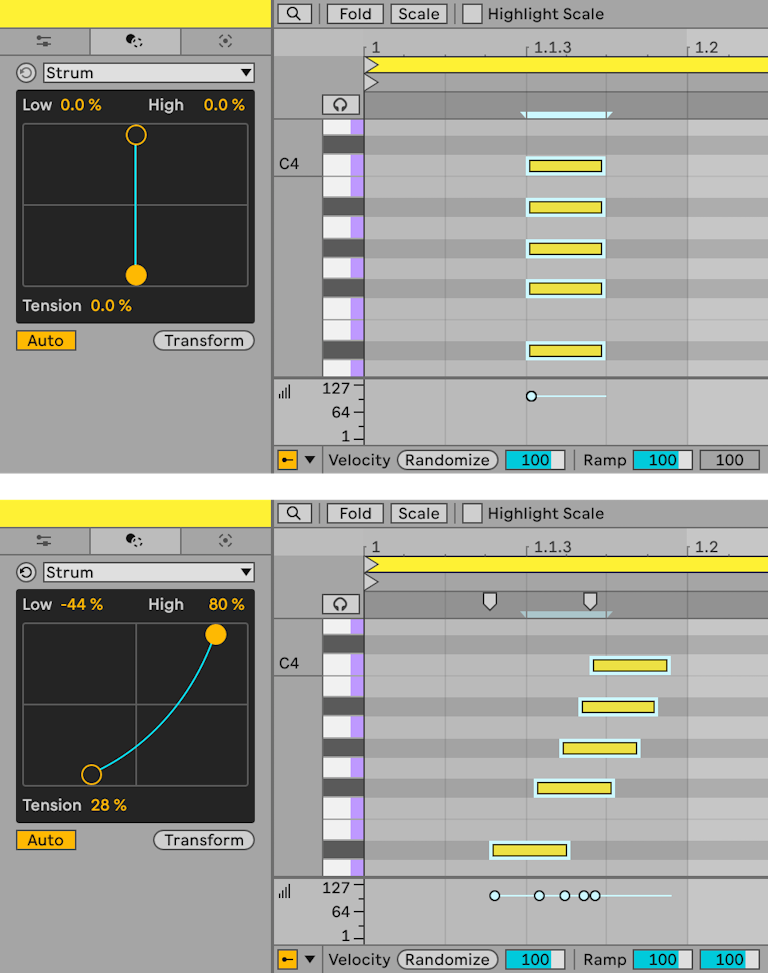Viewport: 768px width, 973px height.
Task: Check Highlight Scale in bottom editor
Action: [x=472, y=513]
